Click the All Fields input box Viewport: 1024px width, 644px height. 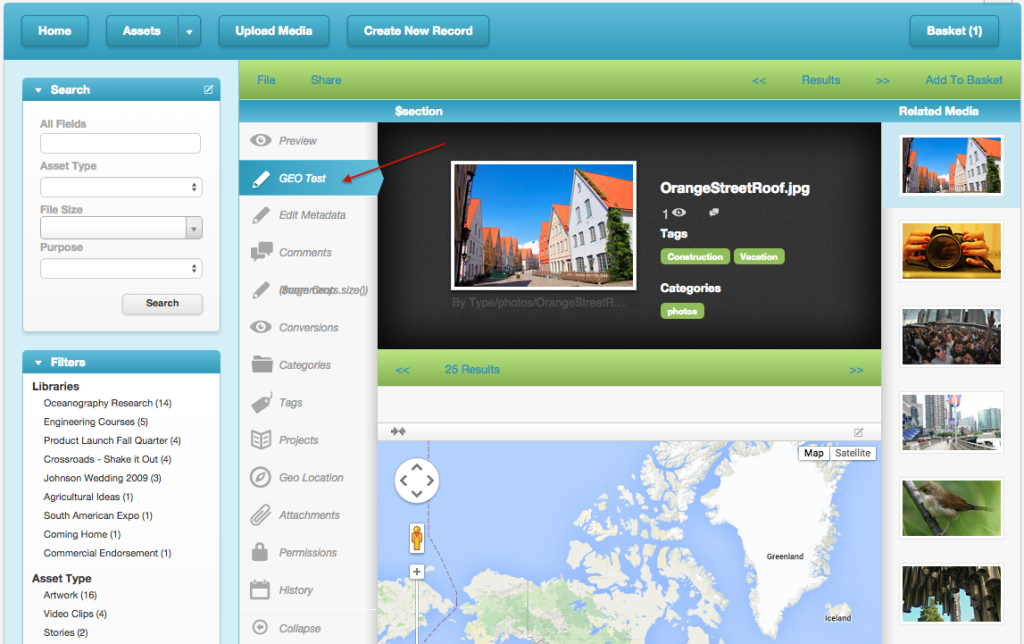[x=120, y=143]
